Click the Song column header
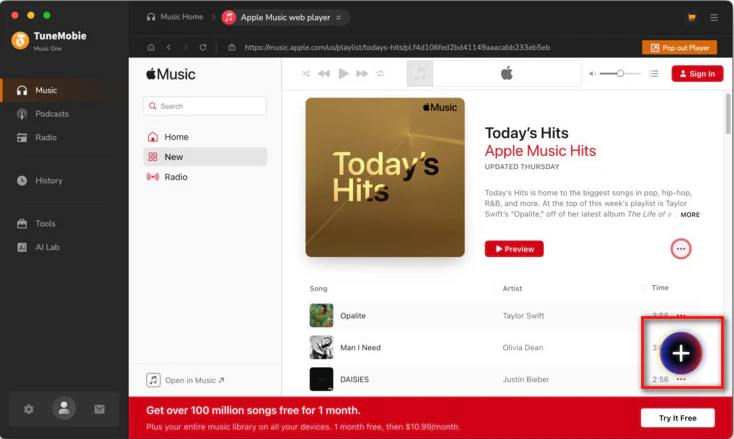The height and width of the screenshot is (439, 734). coord(318,288)
